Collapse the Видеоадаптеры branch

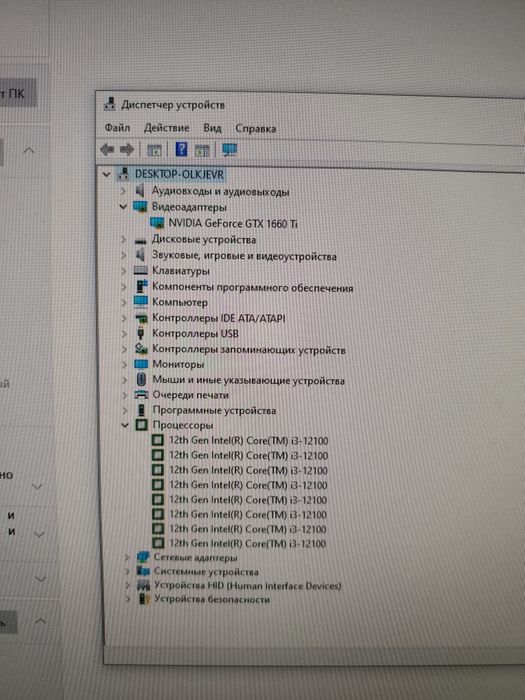(123, 207)
